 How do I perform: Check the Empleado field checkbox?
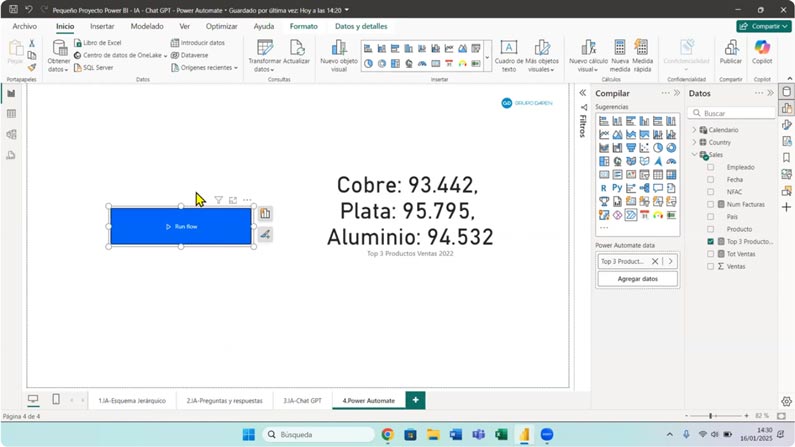coord(711,167)
